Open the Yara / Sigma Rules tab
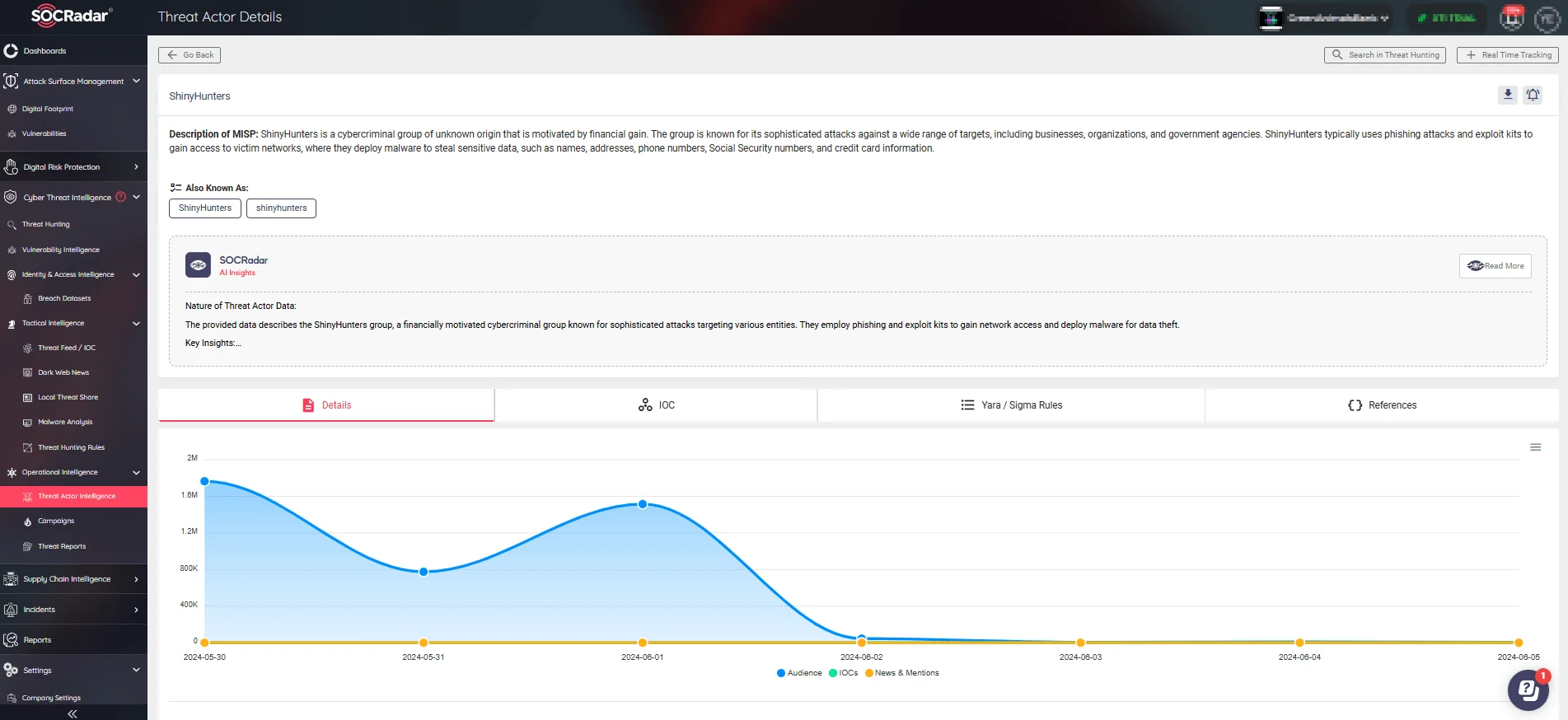Image resolution: width=1568 pixels, height=720 pixels. click(x=1011, y=405)
